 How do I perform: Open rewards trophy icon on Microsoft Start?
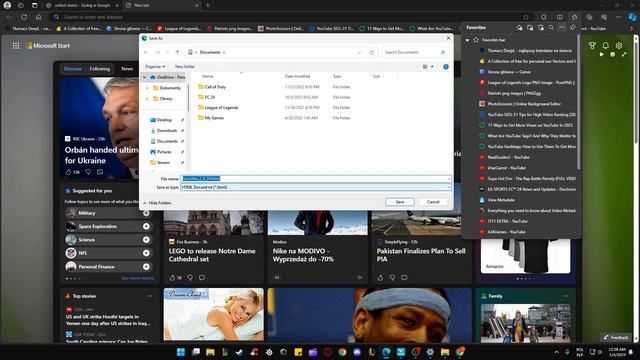592,45
